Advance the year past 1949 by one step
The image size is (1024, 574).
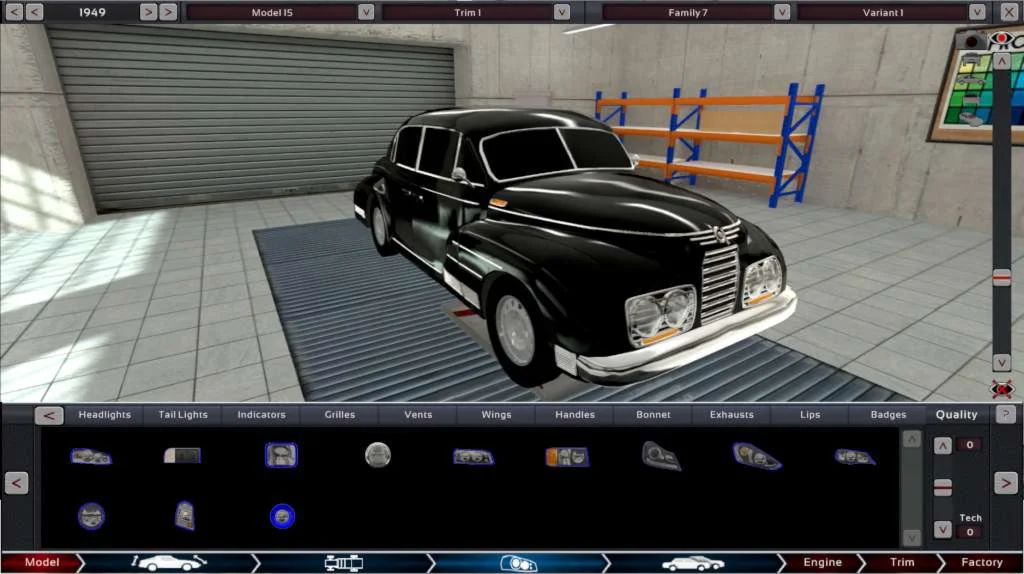[x=148, y=12]
